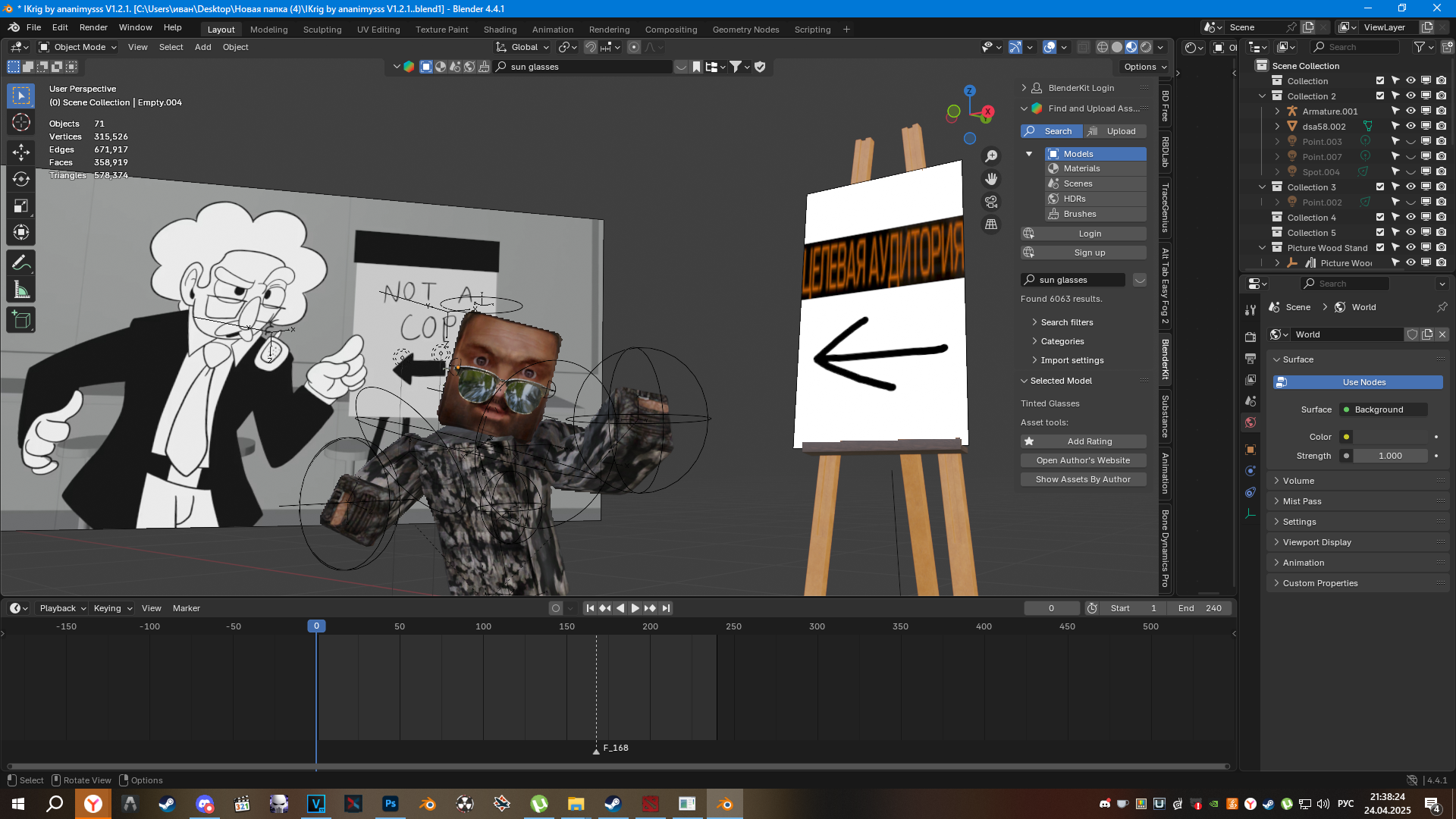Click Show Assets By Author button
Screen dimensions: 1456x819
click(1083, 479)
